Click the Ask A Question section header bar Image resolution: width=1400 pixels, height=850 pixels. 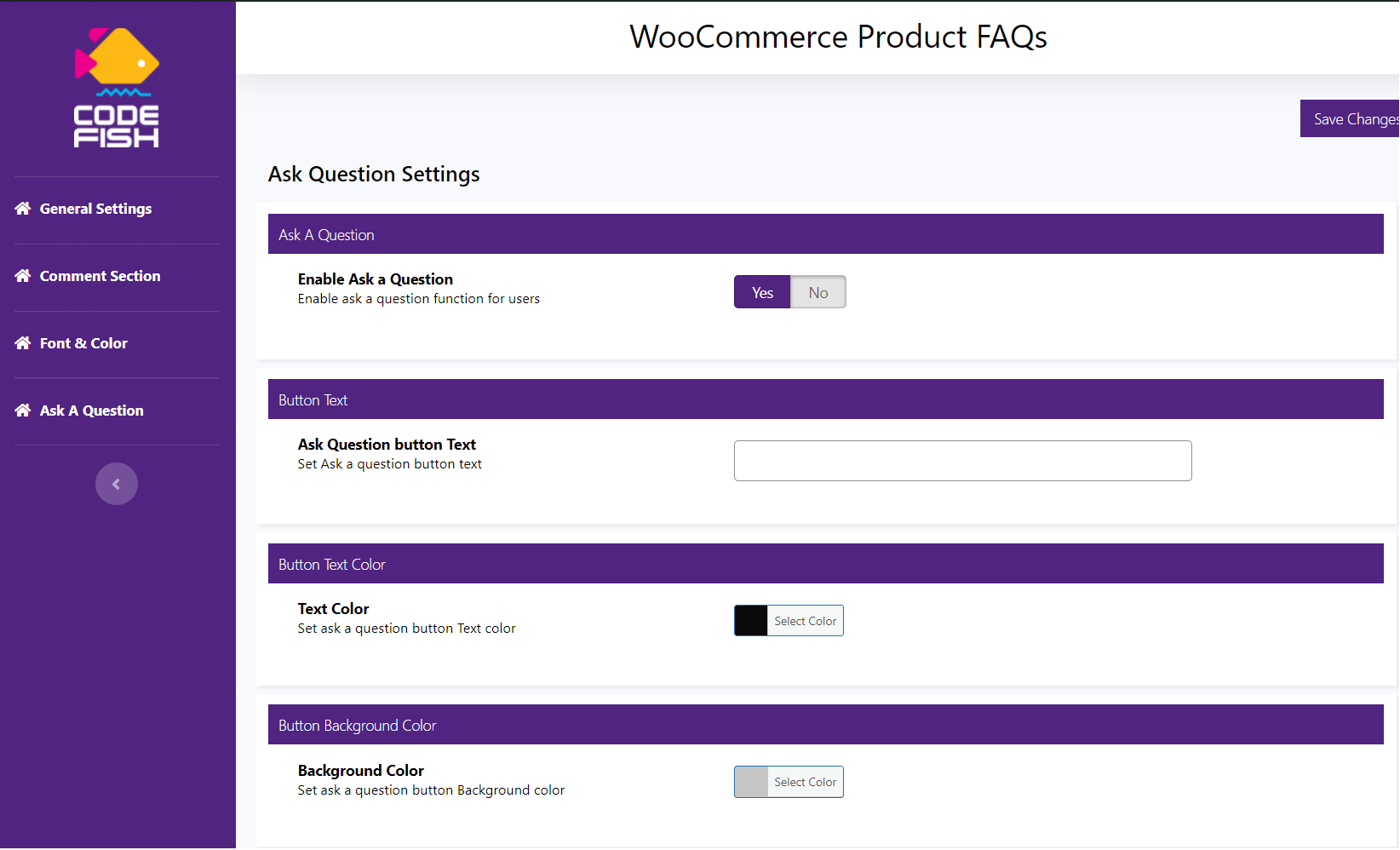click(x=825, y=234)
